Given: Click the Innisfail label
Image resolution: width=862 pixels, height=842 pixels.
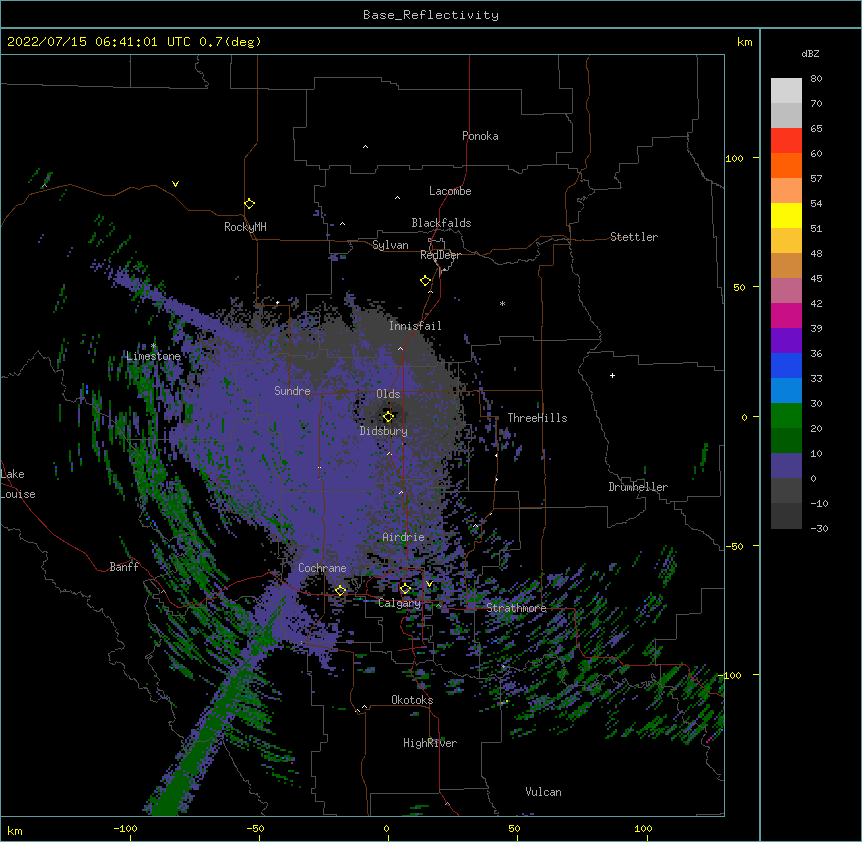Looking at the screenshot, I should 415,326.
